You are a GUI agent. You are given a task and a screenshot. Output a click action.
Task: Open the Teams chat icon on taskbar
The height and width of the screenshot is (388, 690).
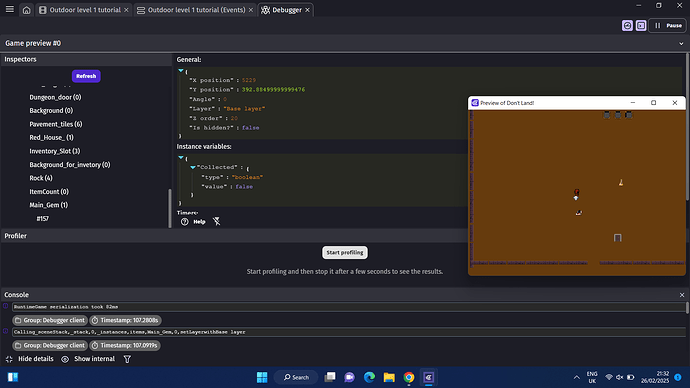[x=349, y=377]
